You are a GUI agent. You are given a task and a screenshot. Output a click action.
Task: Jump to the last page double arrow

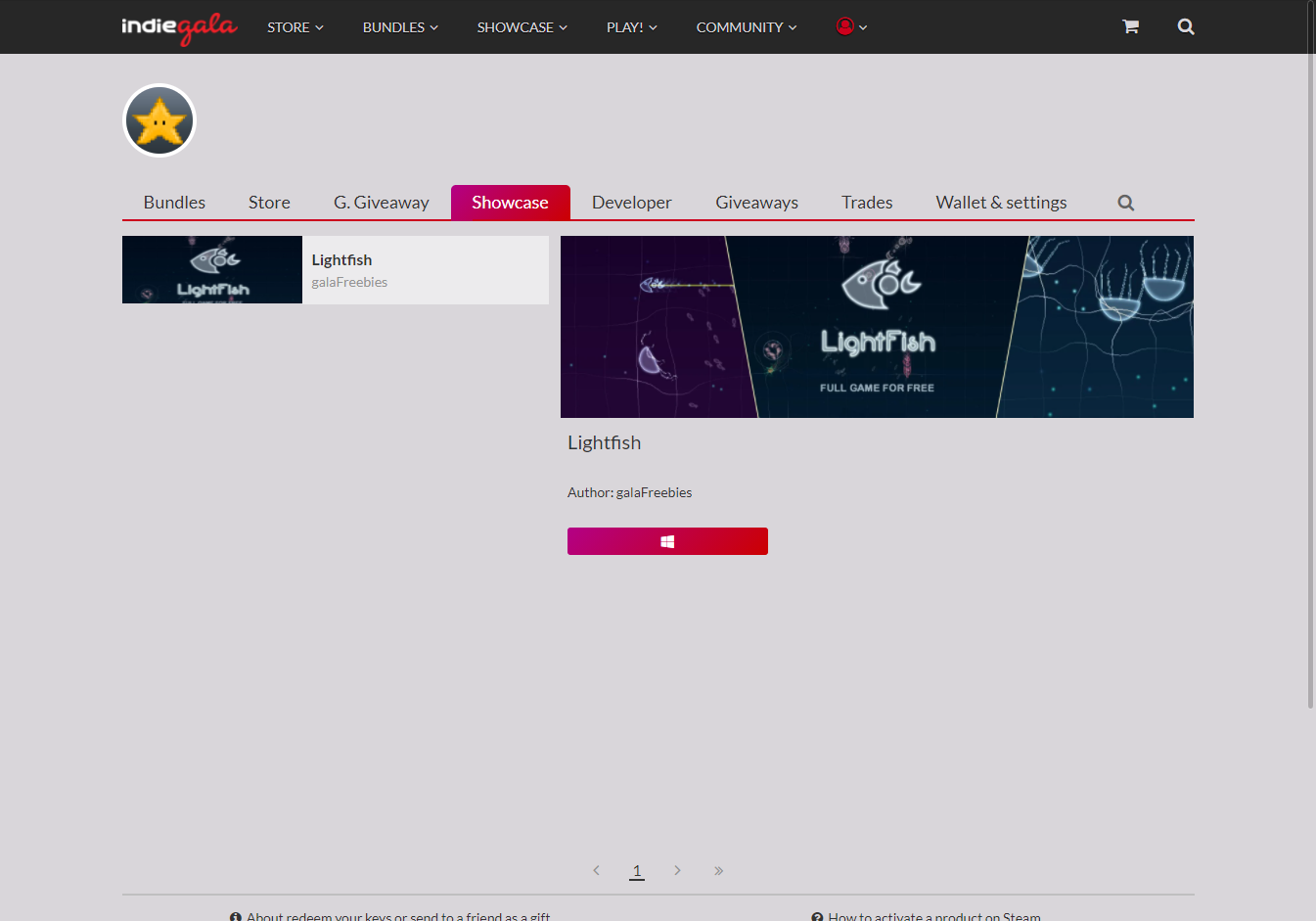tap(718, 870)
